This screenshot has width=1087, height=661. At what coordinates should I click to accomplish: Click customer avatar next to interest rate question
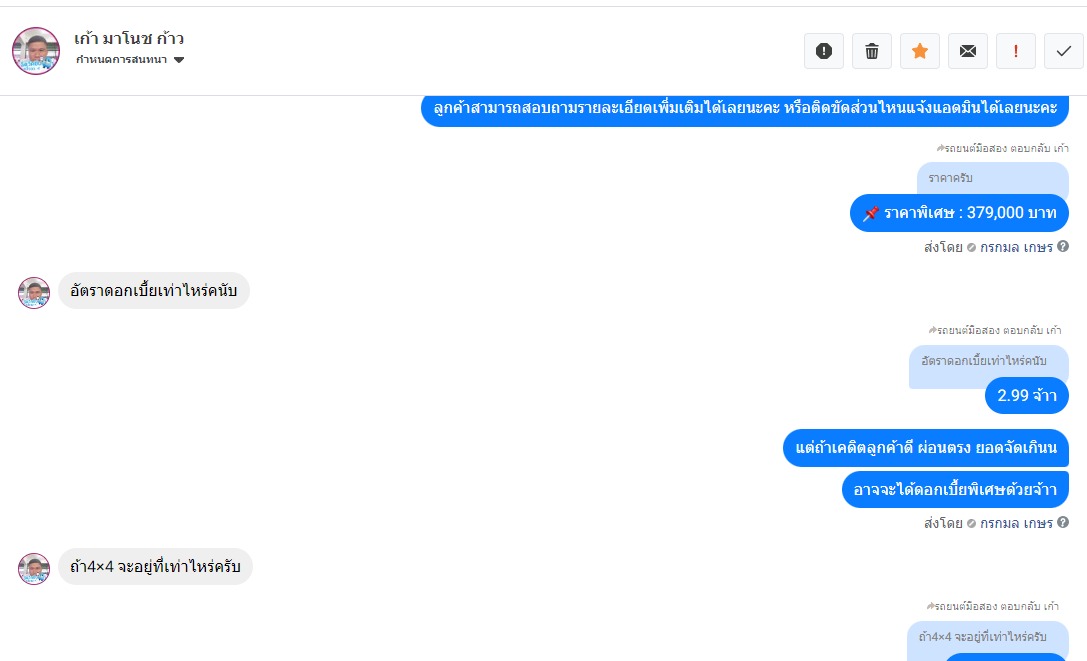tap(34, 293)
